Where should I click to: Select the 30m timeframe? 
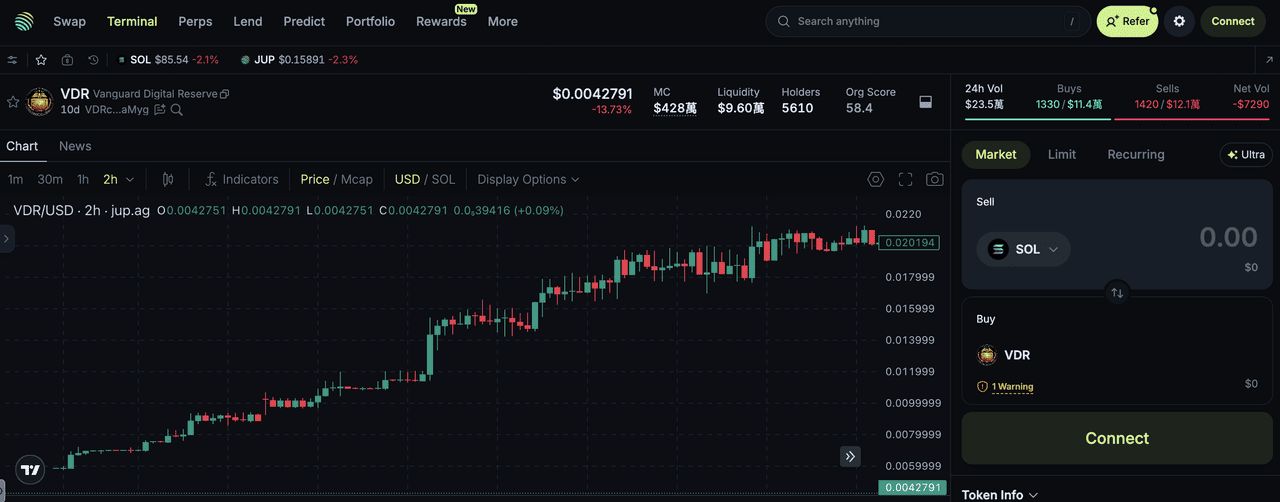pyautogui.click(x=50, y=179)
